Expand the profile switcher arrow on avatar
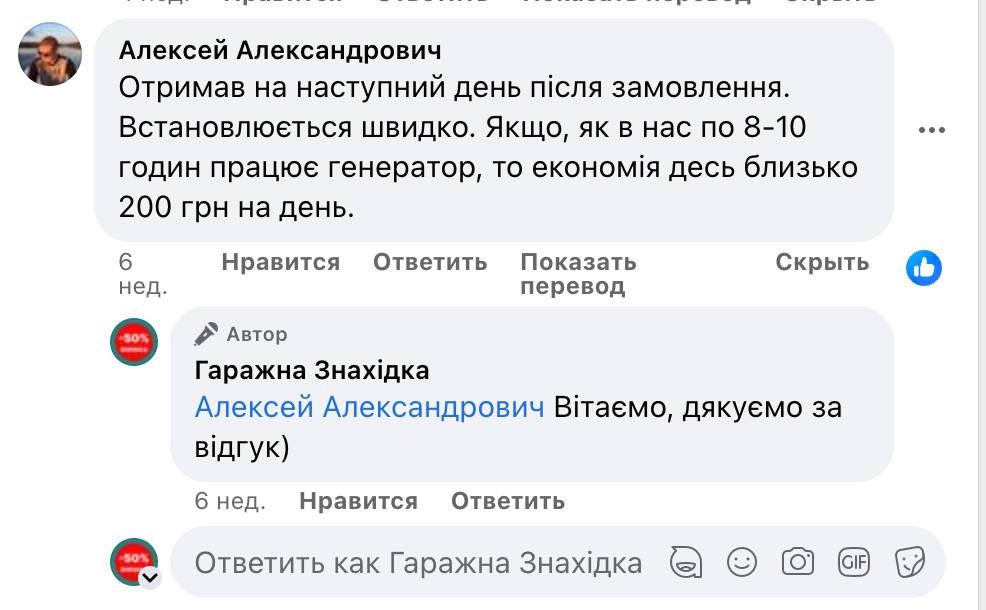This screenshot has width=986, height=610. tap(150, 577)
